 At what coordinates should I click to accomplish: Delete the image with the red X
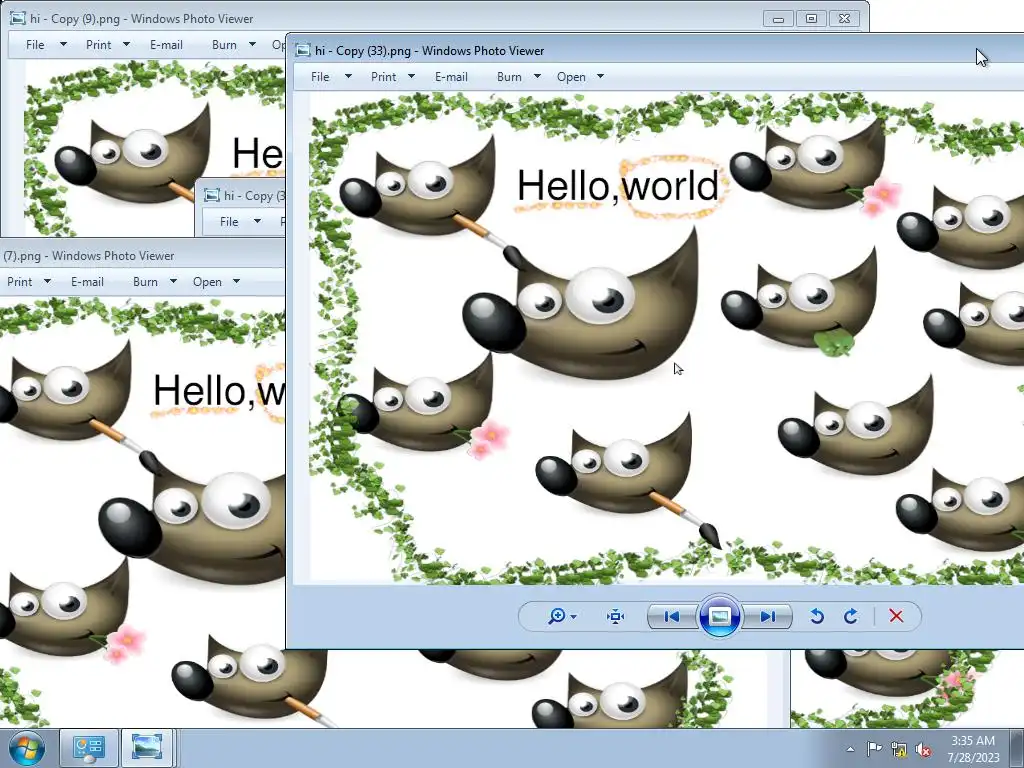896,616
